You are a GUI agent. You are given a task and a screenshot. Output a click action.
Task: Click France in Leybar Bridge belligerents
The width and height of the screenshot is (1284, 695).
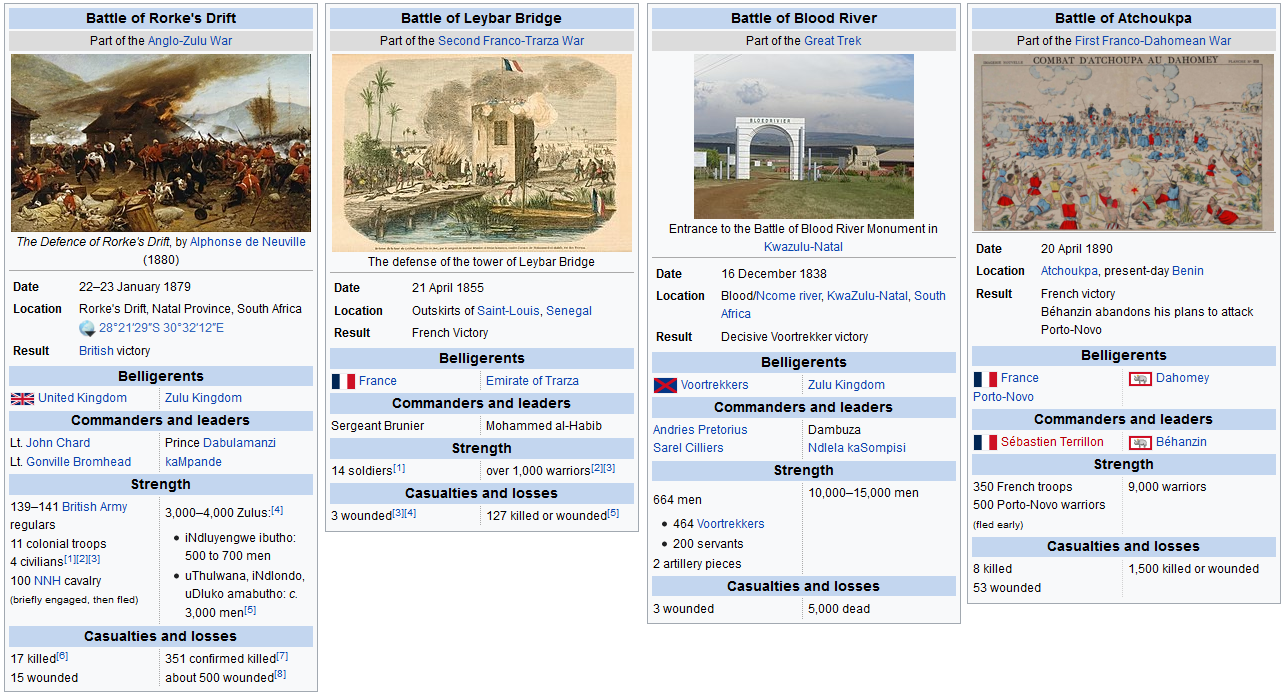coord(378,381)
